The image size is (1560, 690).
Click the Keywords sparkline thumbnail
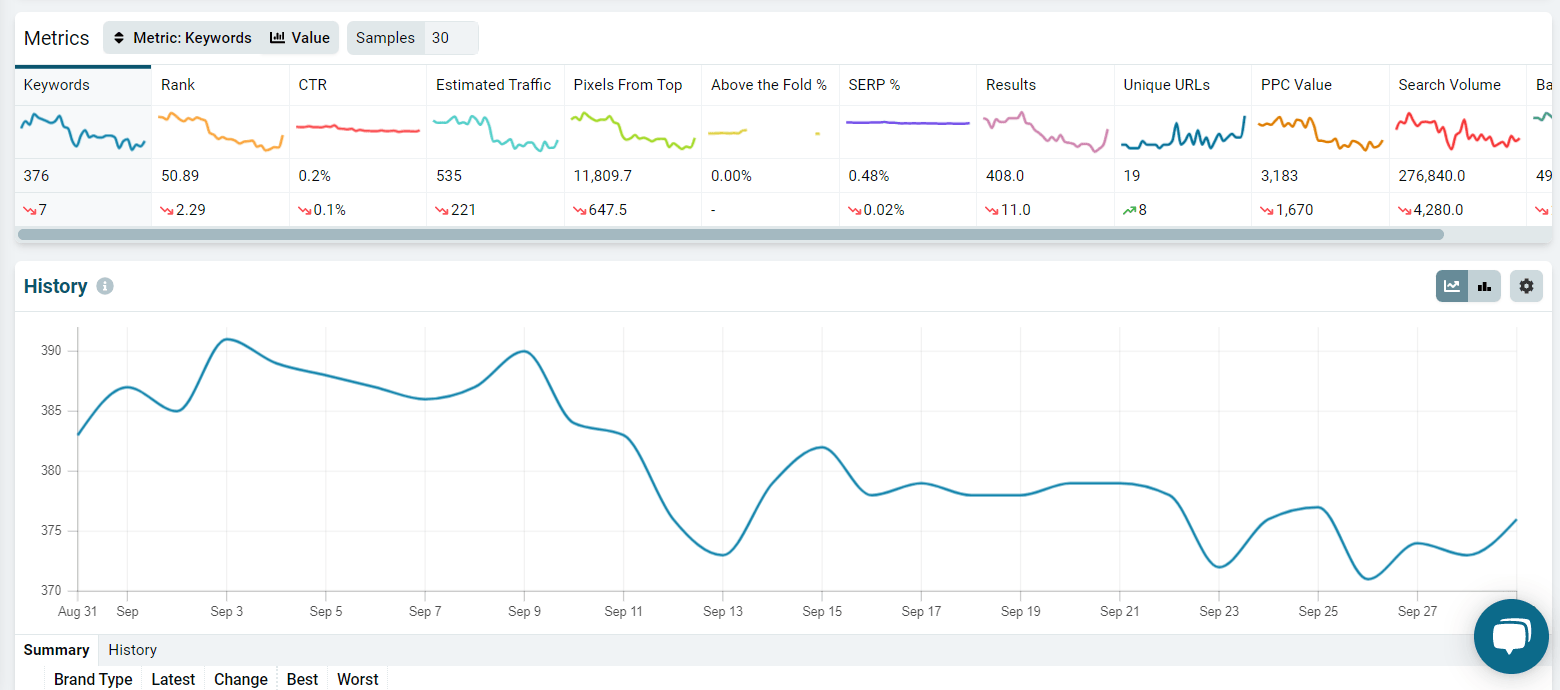[83, 132]
